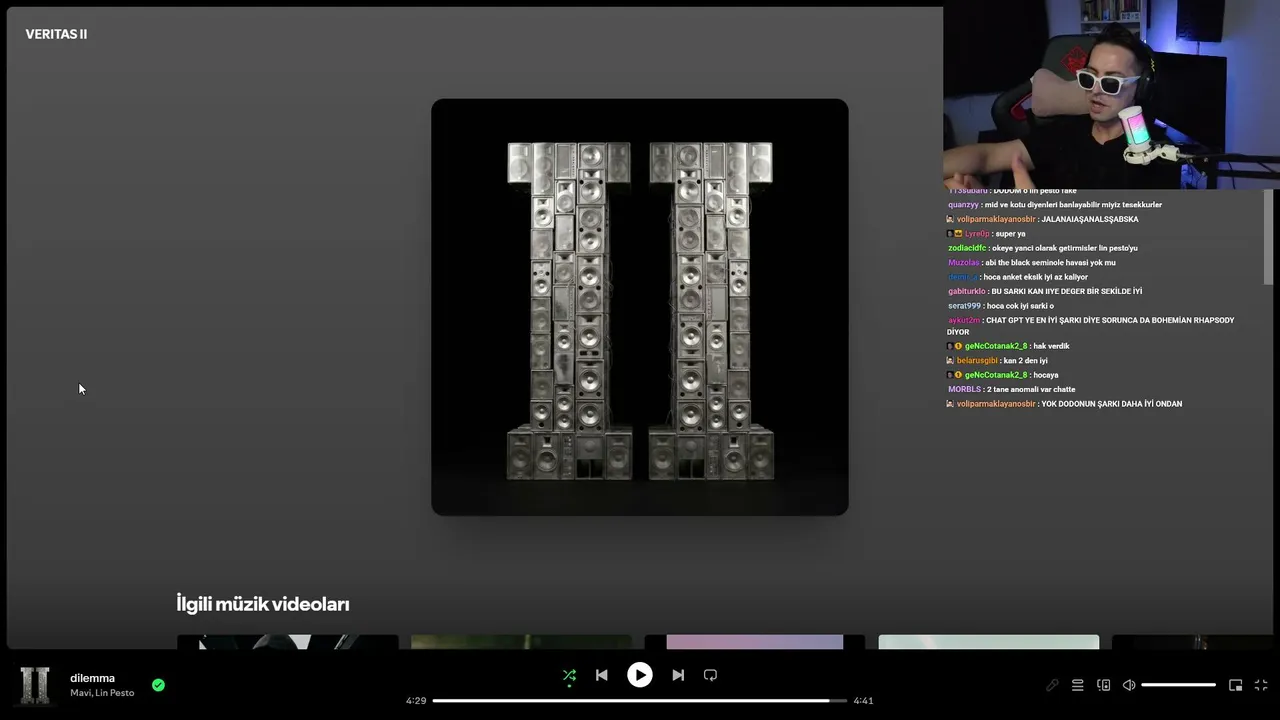Open the song title dilemma

point(92,678)
